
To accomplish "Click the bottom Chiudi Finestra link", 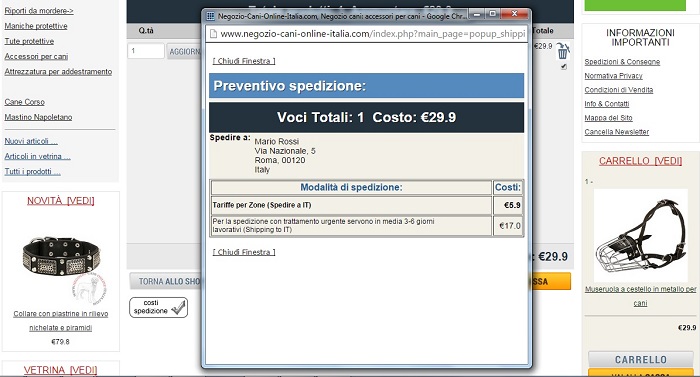I will [244, 252].
